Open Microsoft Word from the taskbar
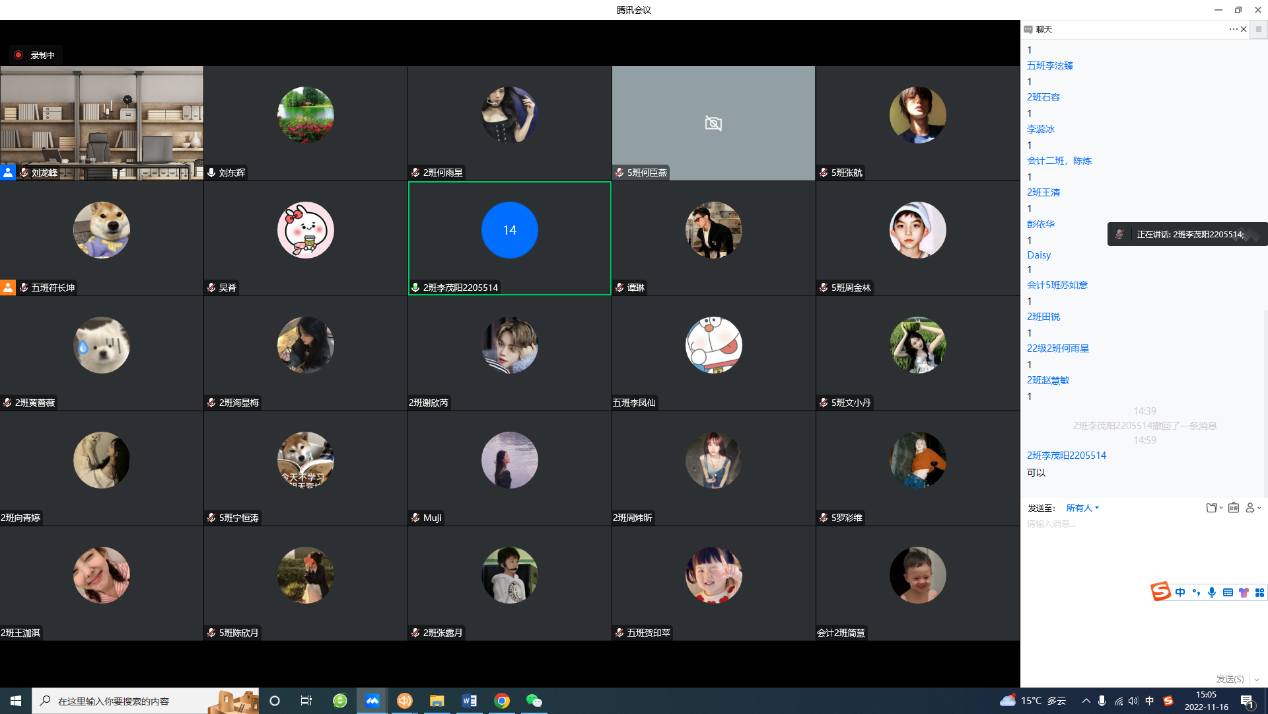 coord(469,701)
